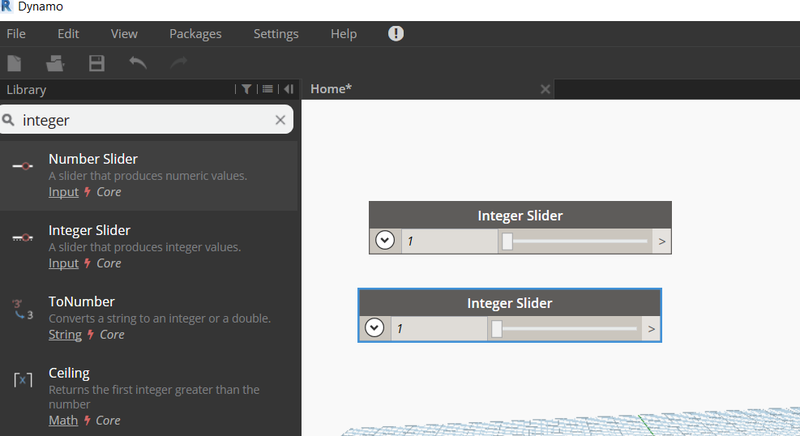Viewport: 800px width, 436px height.
Task: Click the Ceiling result icon
Action: [22, 380]
